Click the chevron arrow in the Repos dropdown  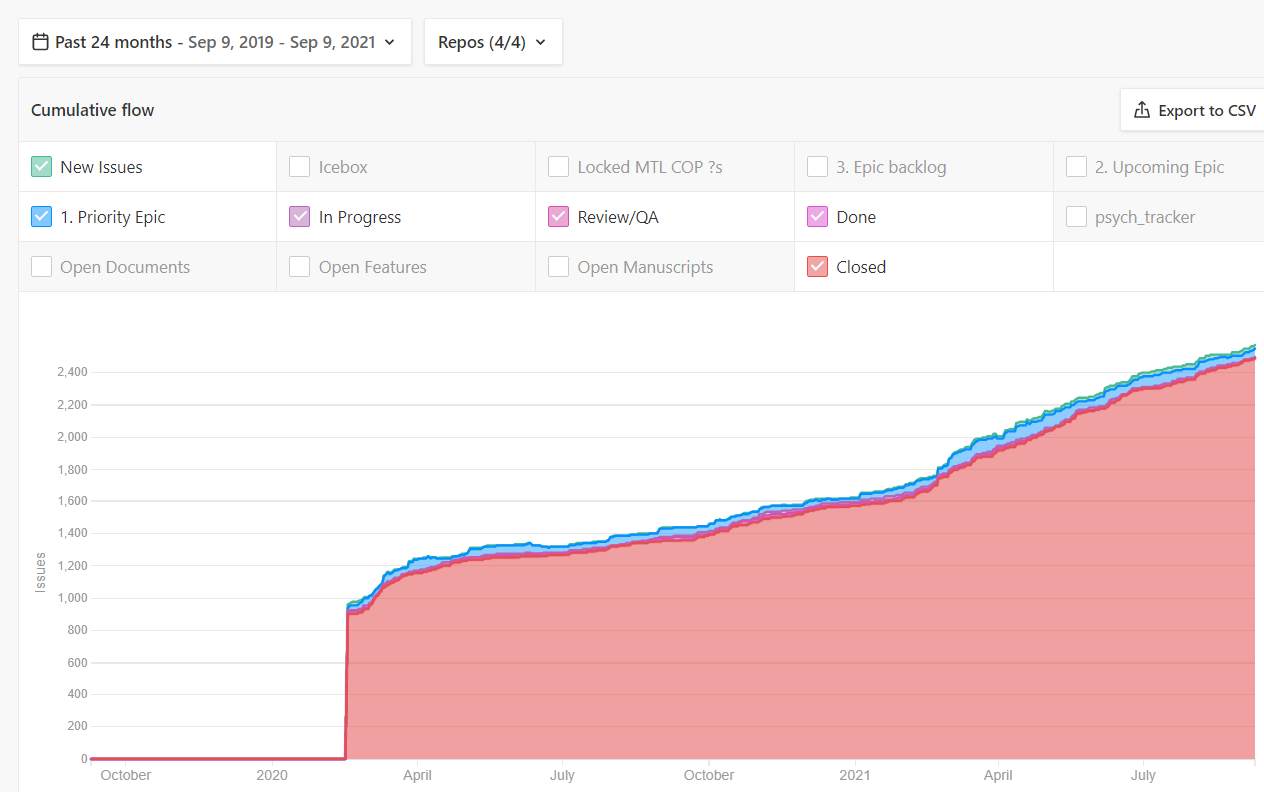click(x=541, y=42)
